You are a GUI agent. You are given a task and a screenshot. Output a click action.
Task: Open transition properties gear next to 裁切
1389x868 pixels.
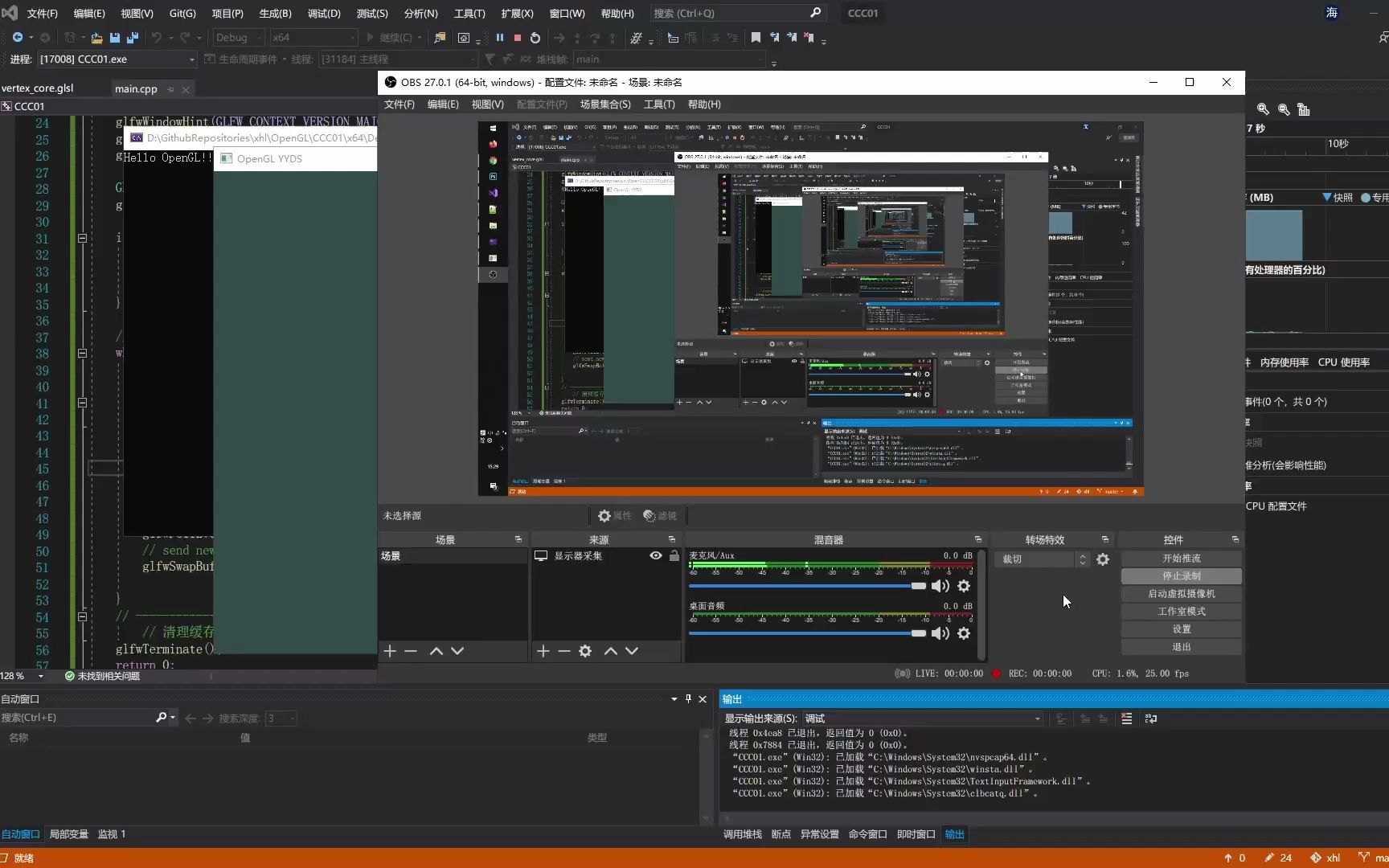[x=1103, y=559]
